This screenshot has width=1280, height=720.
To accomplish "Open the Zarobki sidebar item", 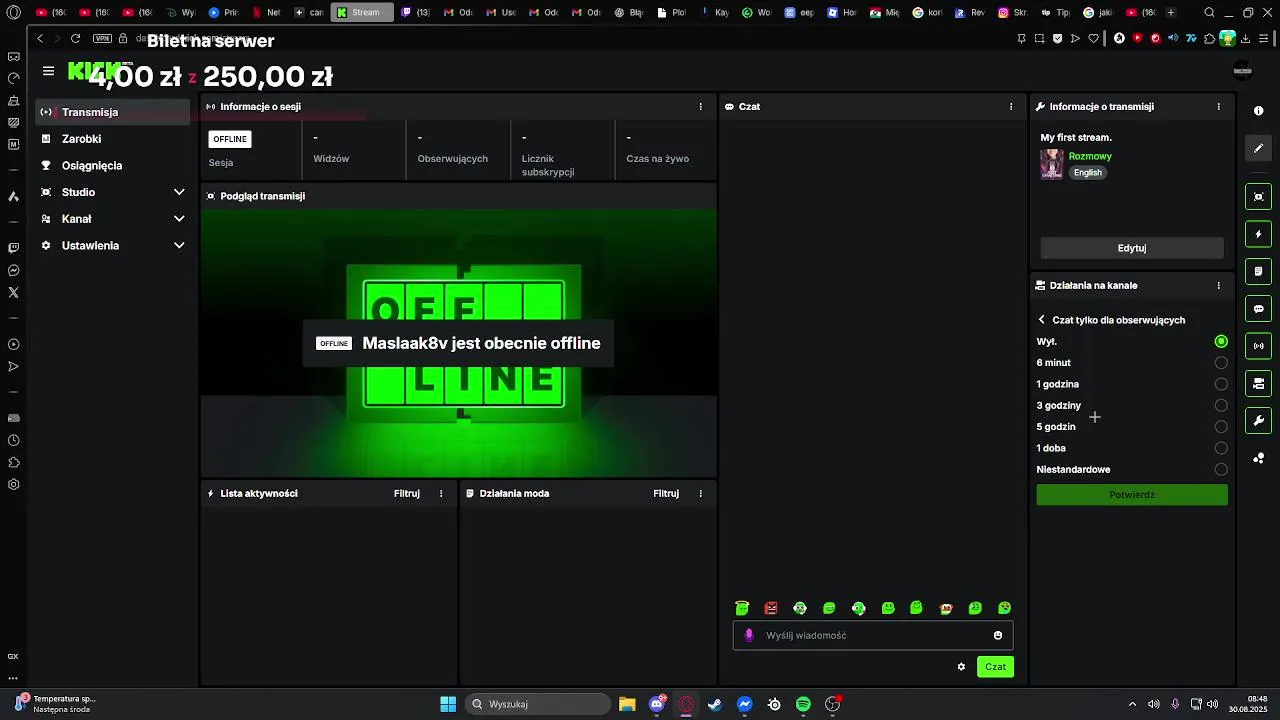I will (x=112, y=139).
